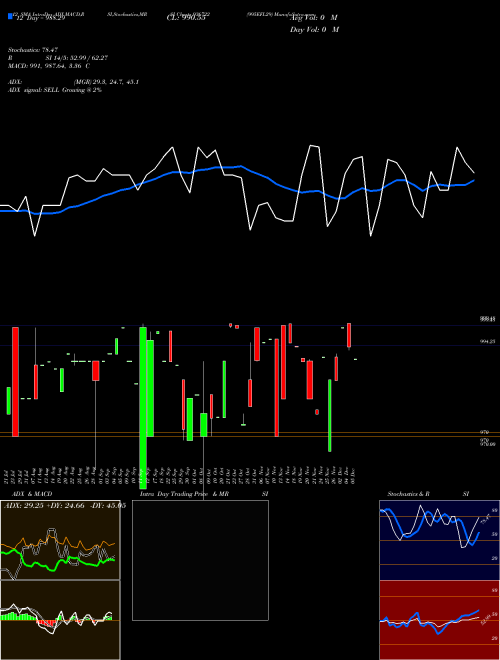Click the tall red candlestick beside the chart's left edge

(15, 382)
